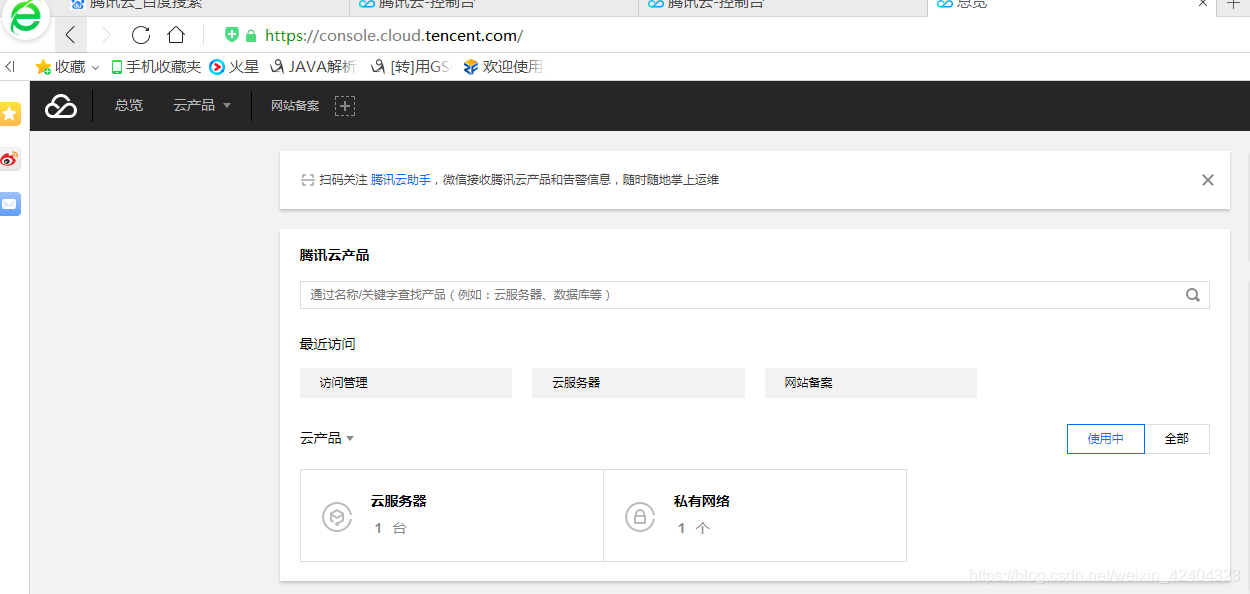Viewport: 1250px width, 594px height.
Task: Open the JAVA解析 bookmark
Action: click(x=313, y=67)
